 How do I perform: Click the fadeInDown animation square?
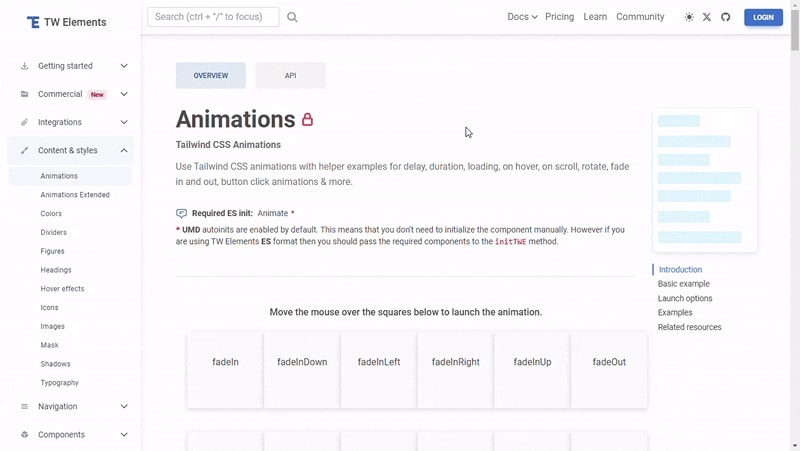(302, 362)
